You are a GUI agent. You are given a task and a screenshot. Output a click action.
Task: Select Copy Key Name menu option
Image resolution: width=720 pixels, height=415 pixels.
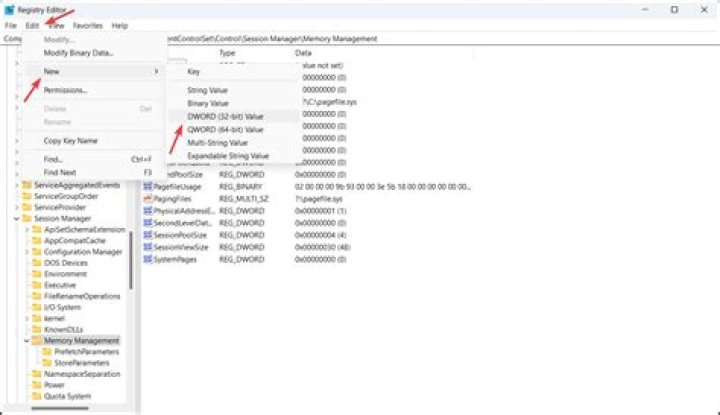tap(71, 141)
